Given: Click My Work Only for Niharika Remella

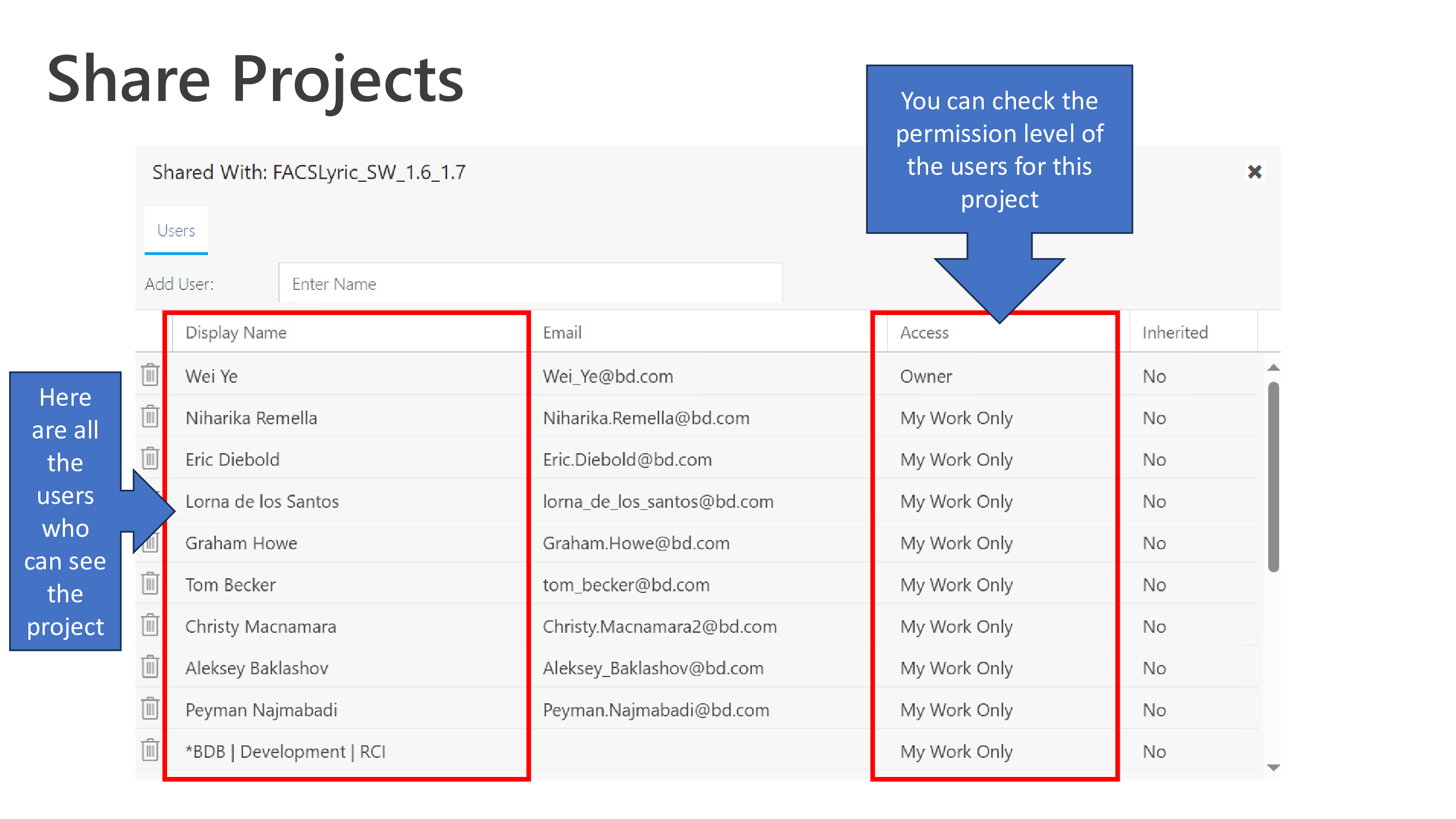Looking at the screenshot, I should 956,418.
